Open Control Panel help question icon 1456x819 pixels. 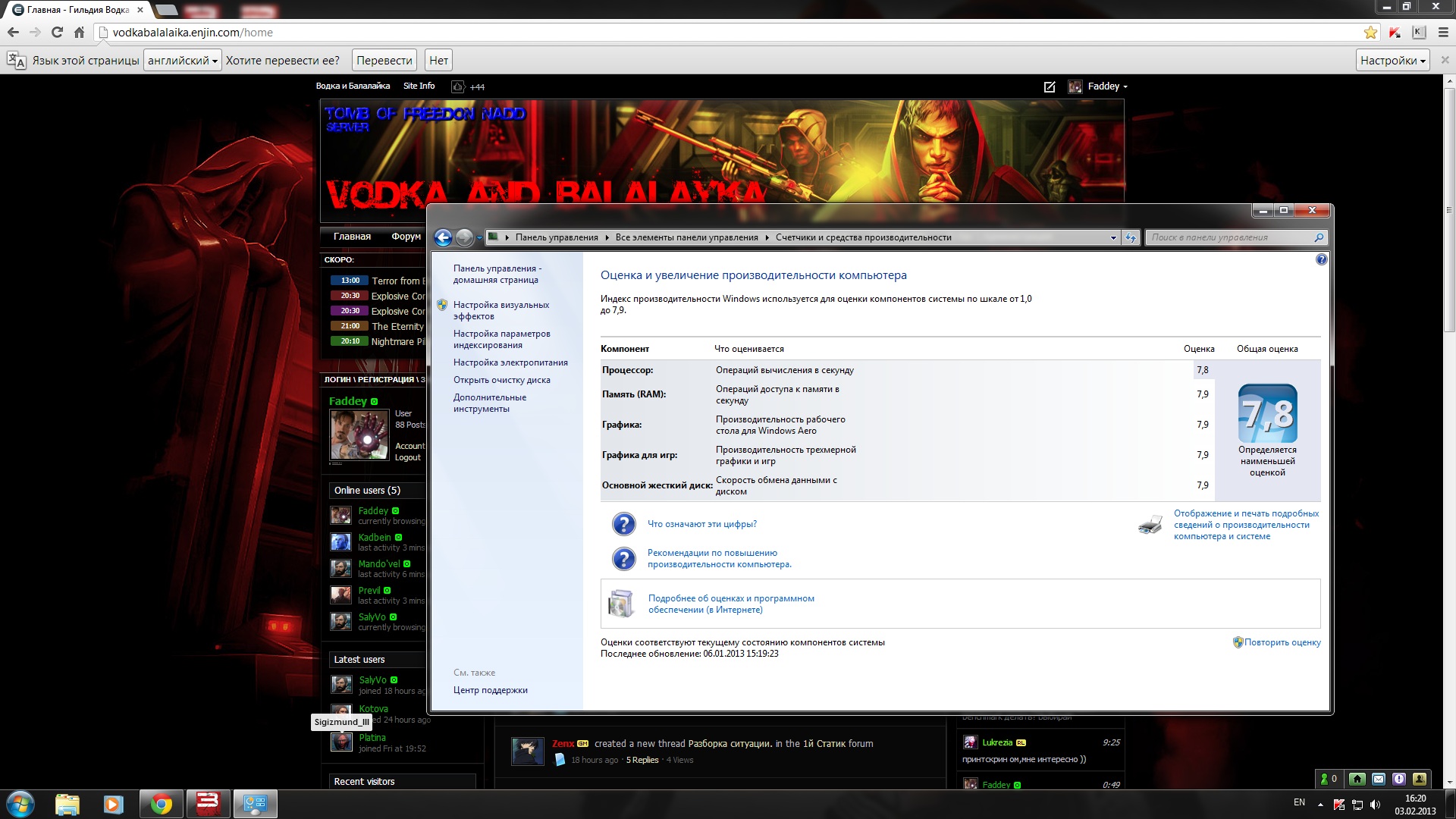pos(1322,259)
